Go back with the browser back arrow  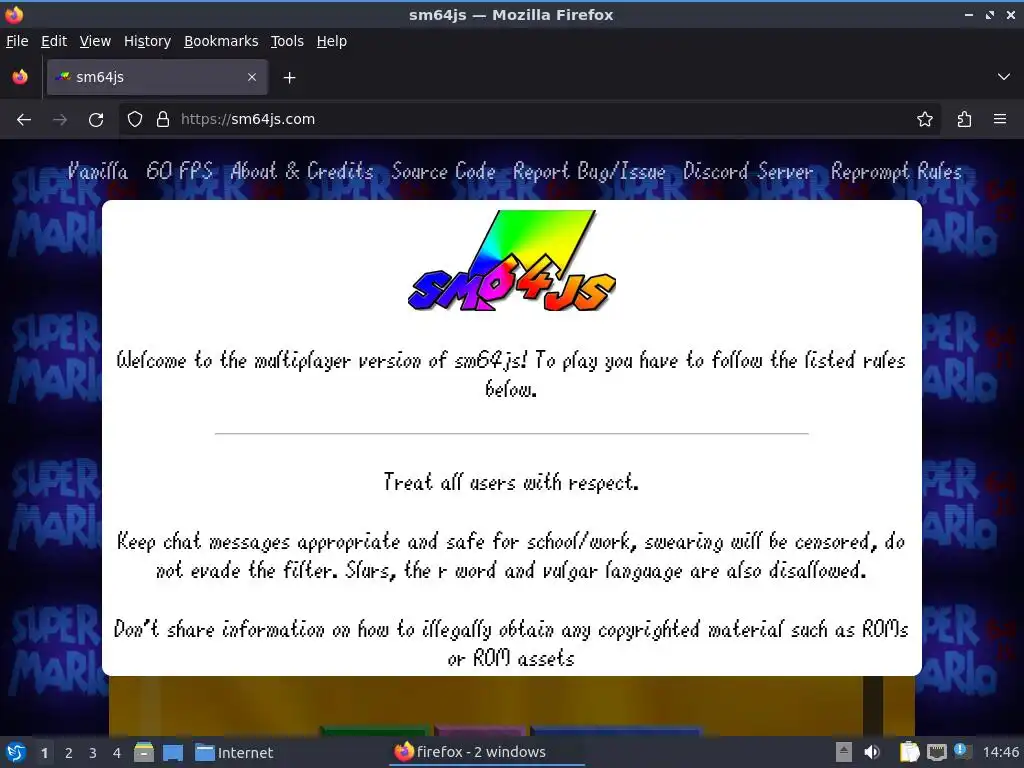[24, 120]
